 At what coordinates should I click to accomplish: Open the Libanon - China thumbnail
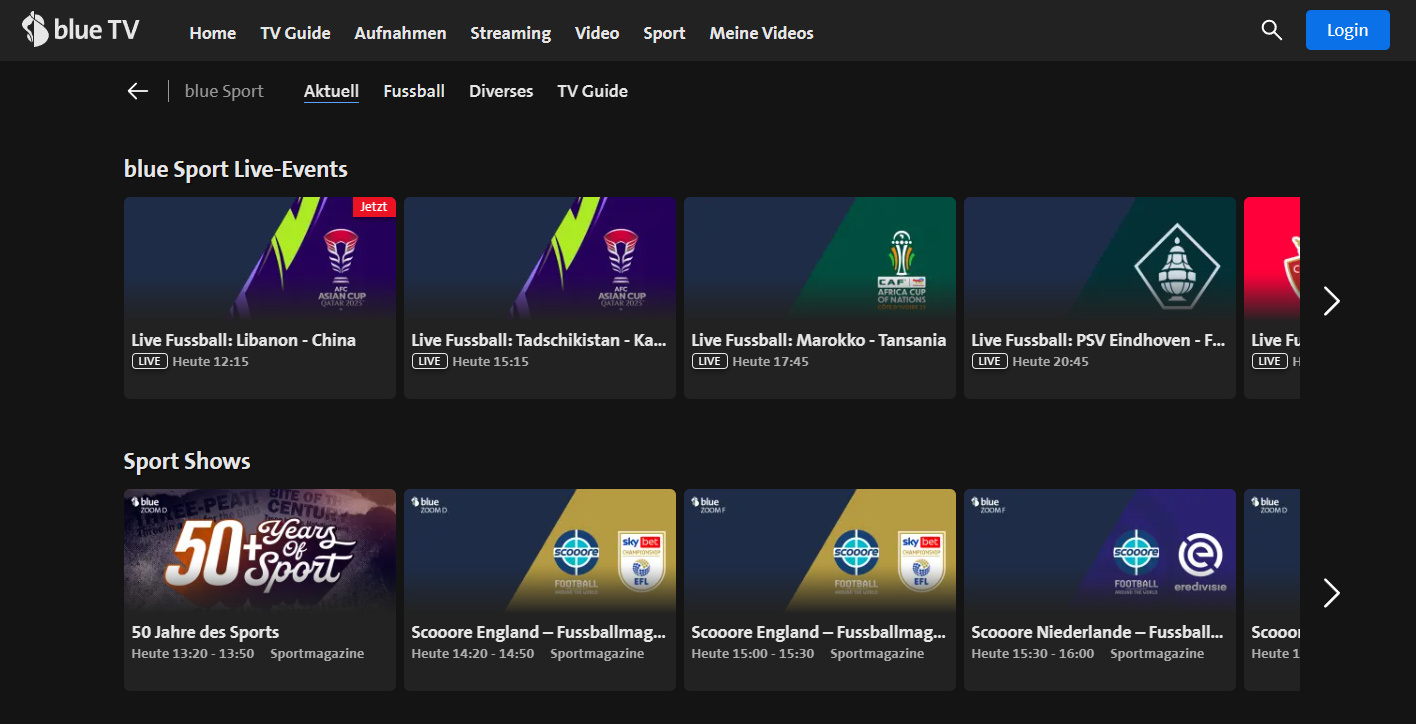point(260,257)
